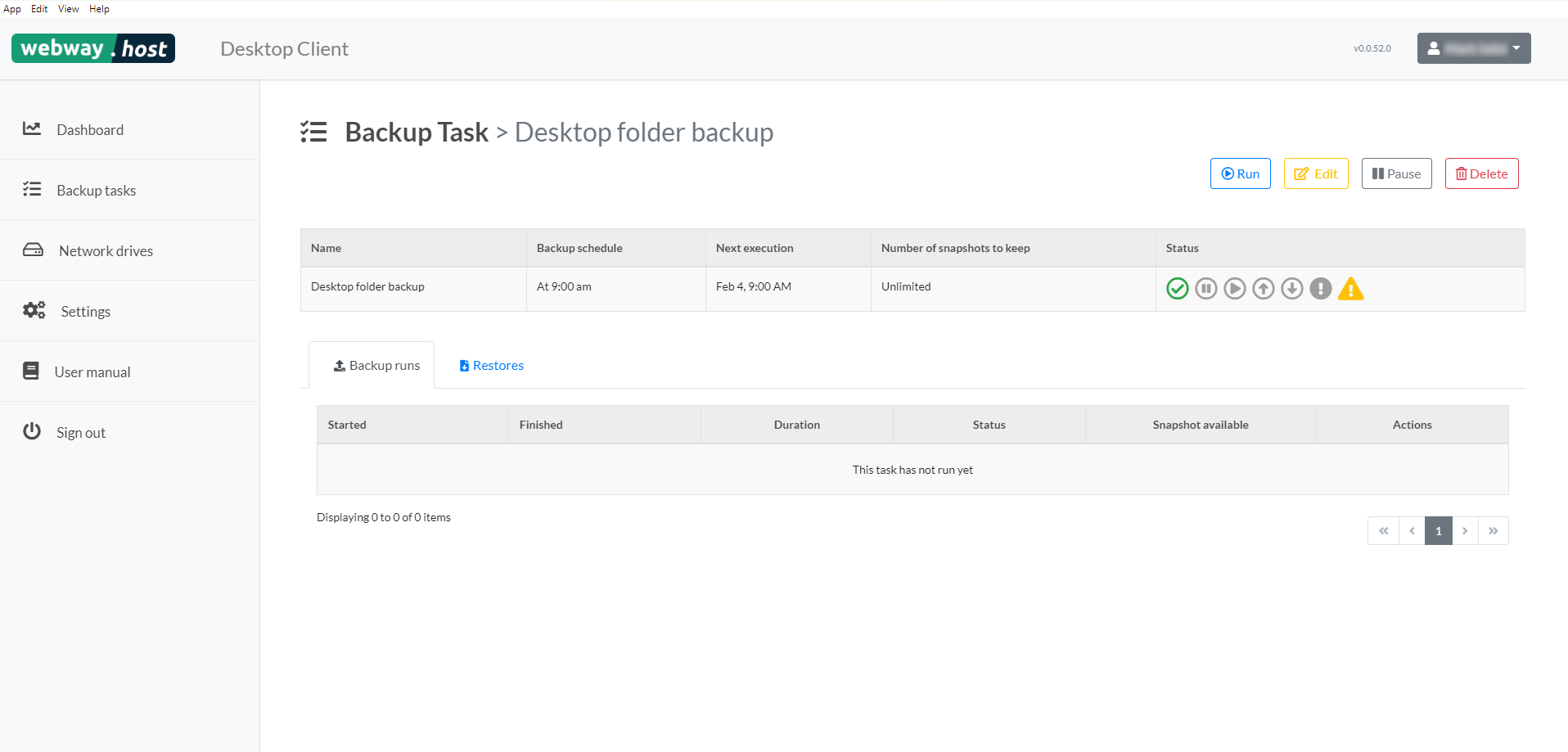
Task: Open Settings from the sidebar
Action: coord(85,311)
